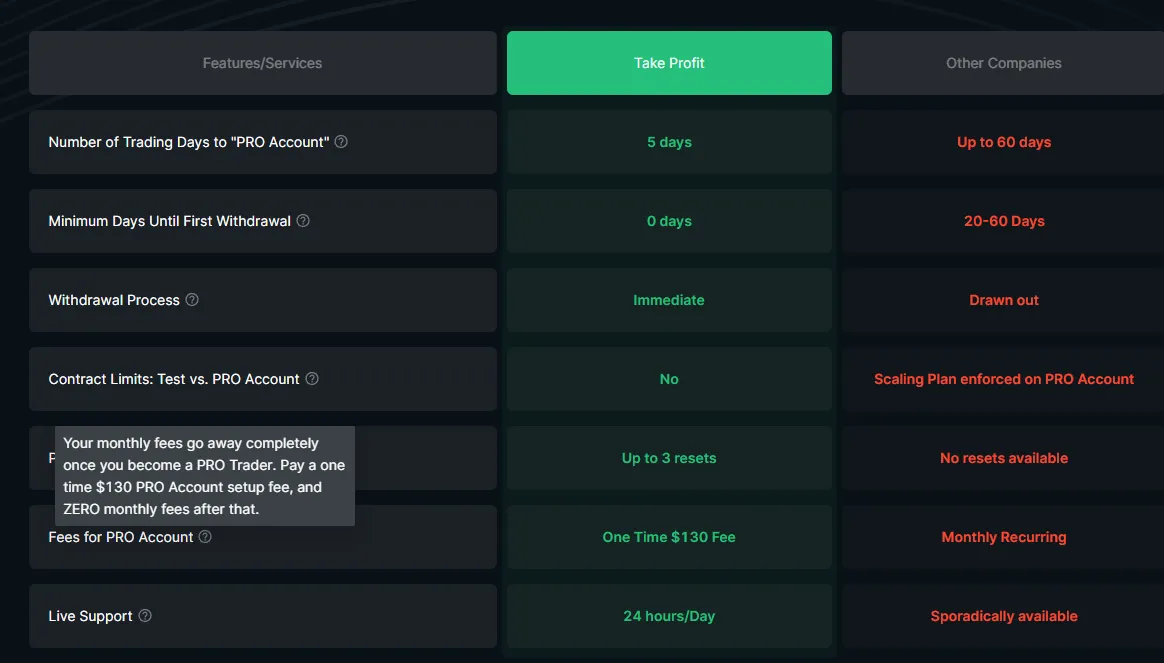Screen dimensions: 1164x663
Task: Click the 'One Time $130 Fee' cell
Action: [x=669, y=537]
